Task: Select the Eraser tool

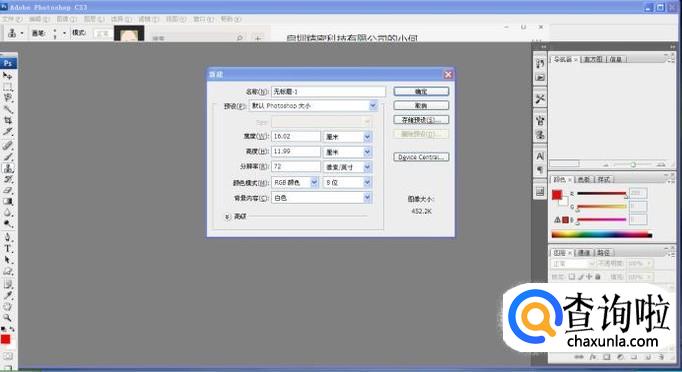Action: pyautogui.click(x=7, y=190)
